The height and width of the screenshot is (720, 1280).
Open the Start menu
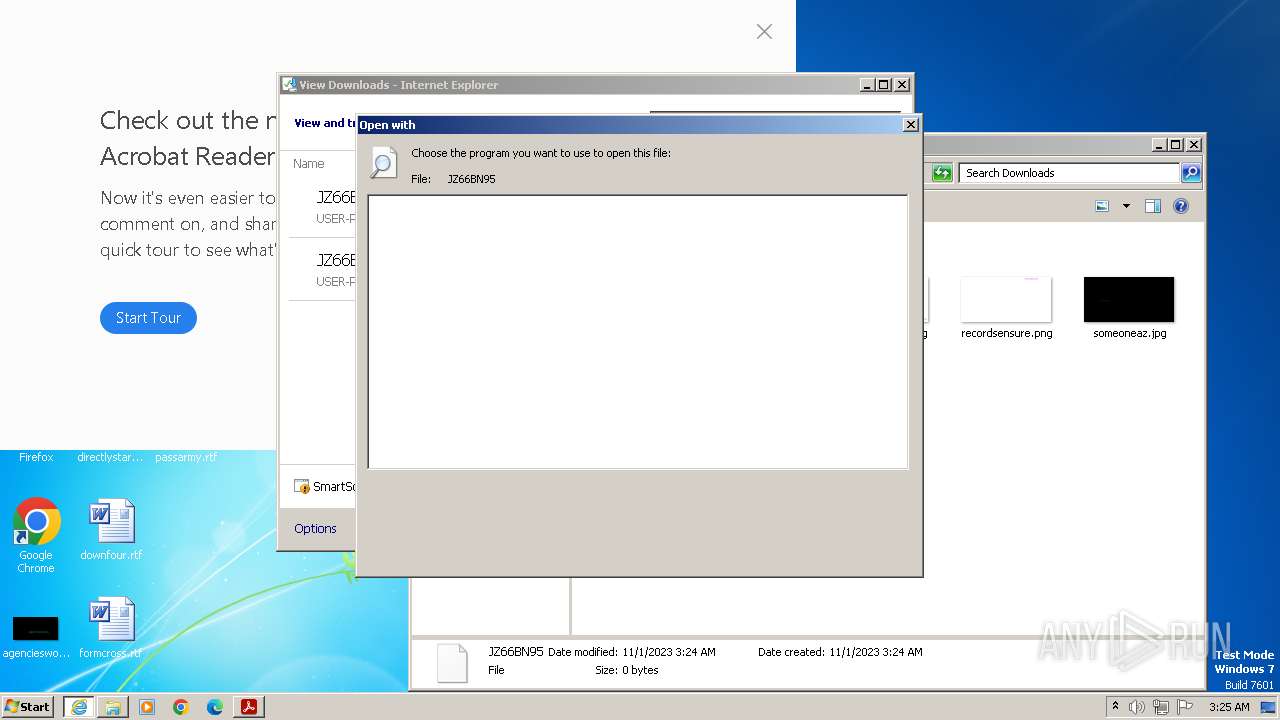[x=27, y=706]
